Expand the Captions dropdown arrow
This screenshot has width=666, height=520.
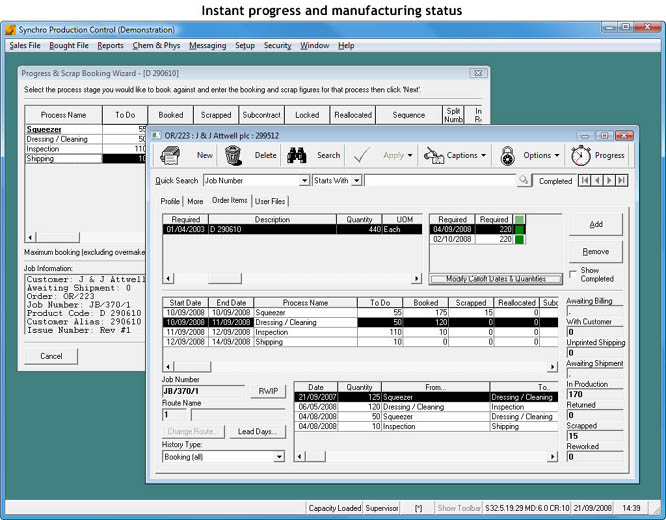483,155
